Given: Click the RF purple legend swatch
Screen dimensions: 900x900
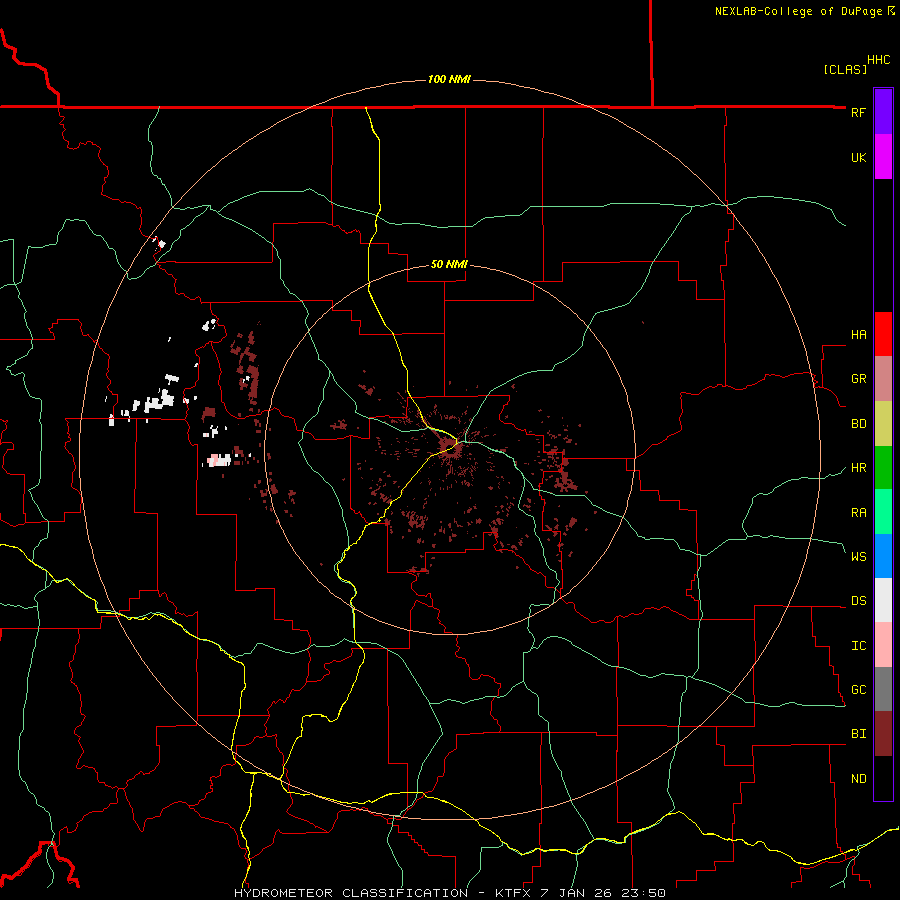Looking at the screenshot, I should click(x=883, y=112).
